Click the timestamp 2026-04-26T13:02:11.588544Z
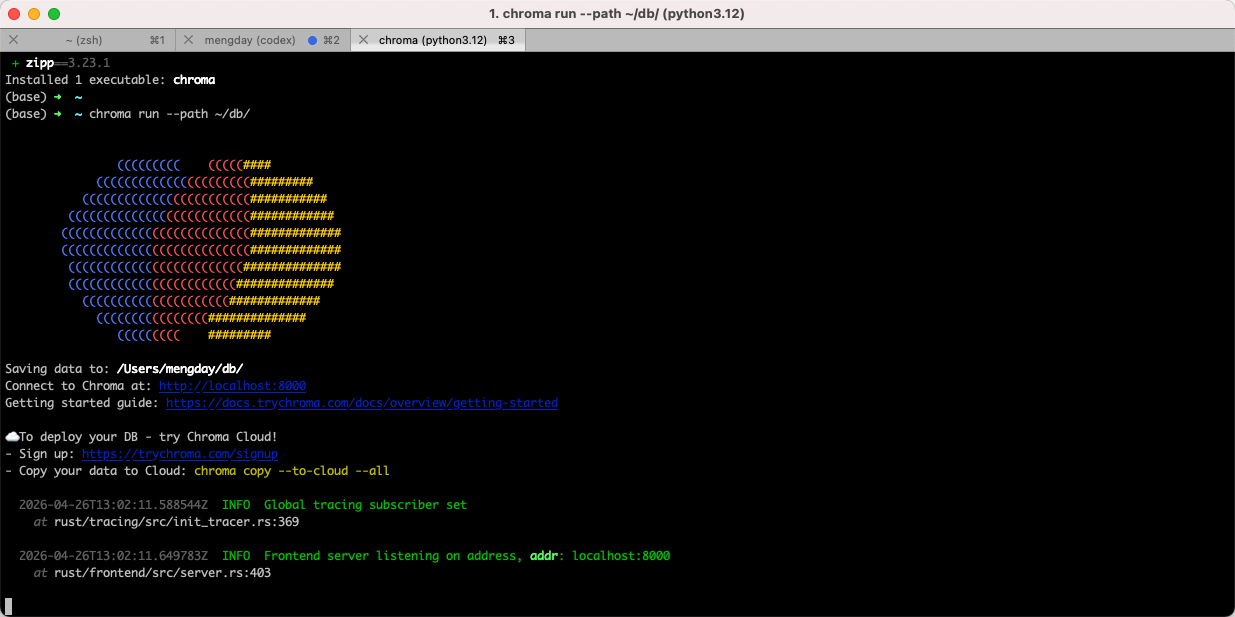Image resolution: width=1235 pixels, height=617 pixels. (x=113, y=505)
